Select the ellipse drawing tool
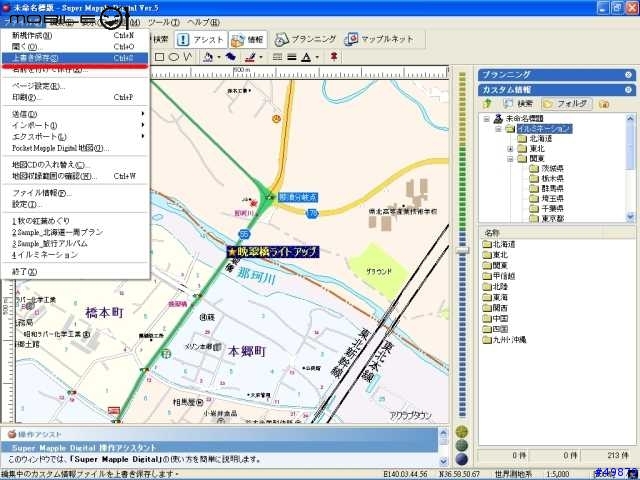Image resolution: width=640 pixels, height=480 pixels. [173, 57]
